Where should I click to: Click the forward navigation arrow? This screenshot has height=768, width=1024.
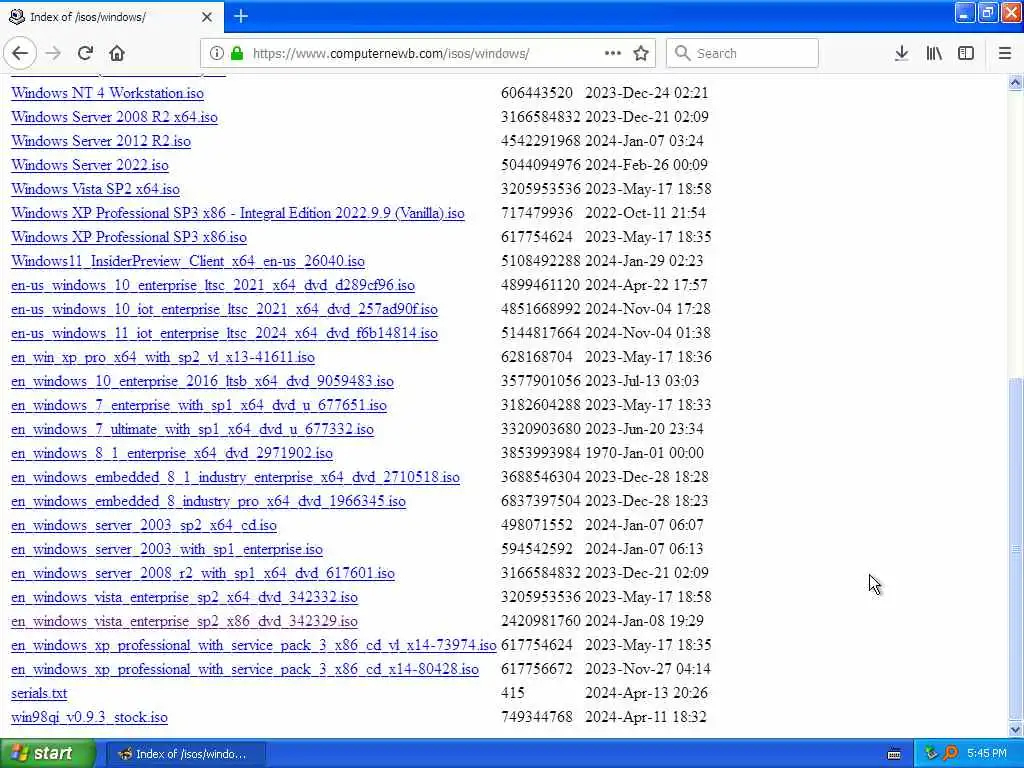click(54, 54)
